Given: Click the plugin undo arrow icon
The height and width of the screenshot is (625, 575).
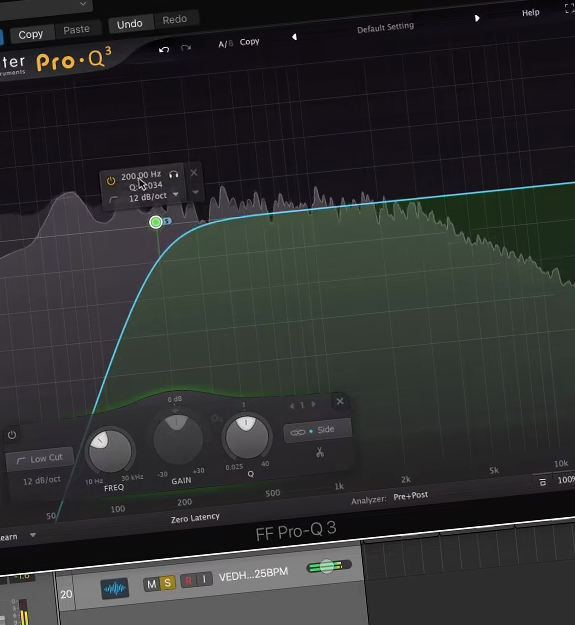Looking at the screenshot, I should click(x=164, y=49).
